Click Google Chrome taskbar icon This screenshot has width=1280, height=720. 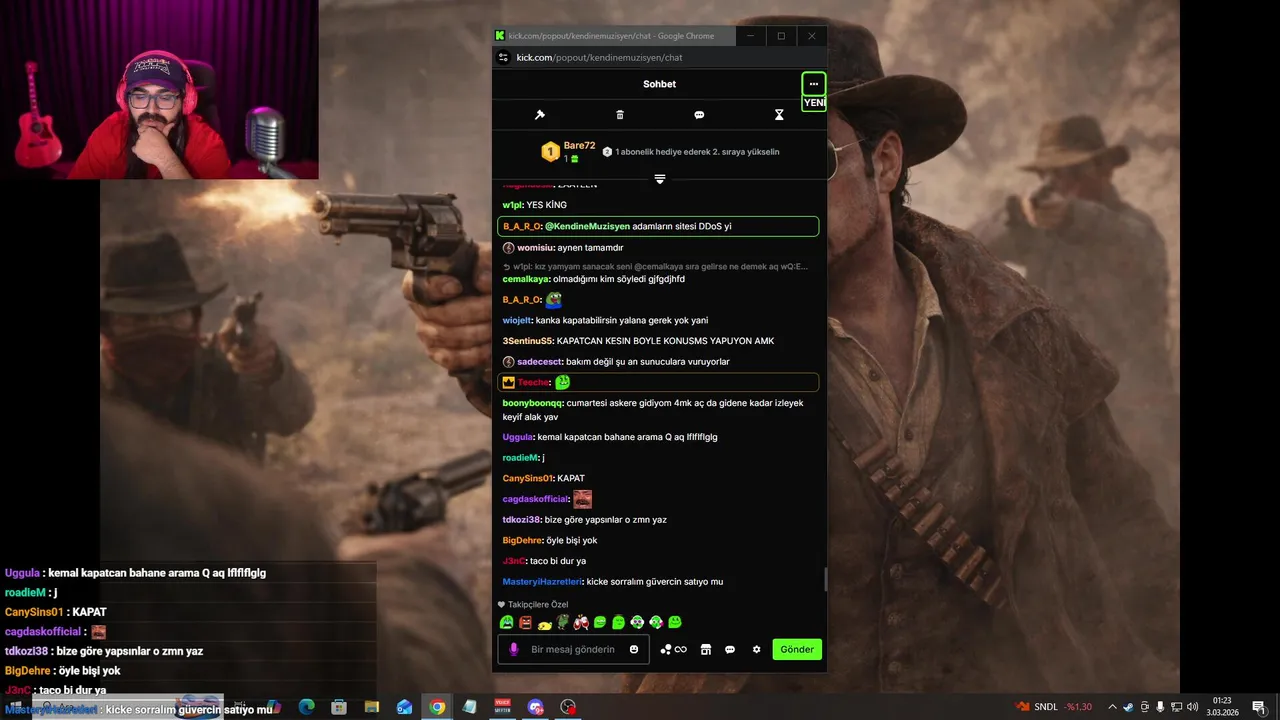437,707
